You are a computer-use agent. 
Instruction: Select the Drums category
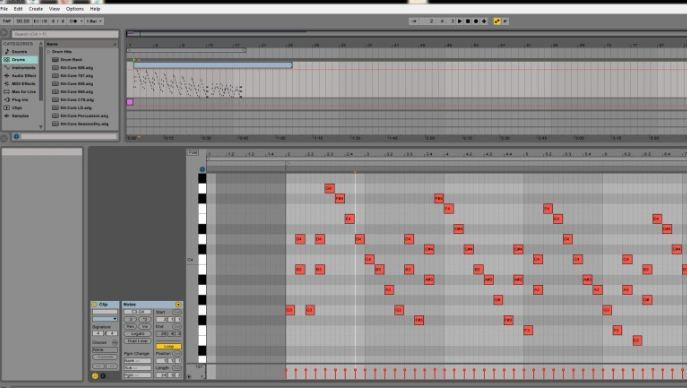20,60
